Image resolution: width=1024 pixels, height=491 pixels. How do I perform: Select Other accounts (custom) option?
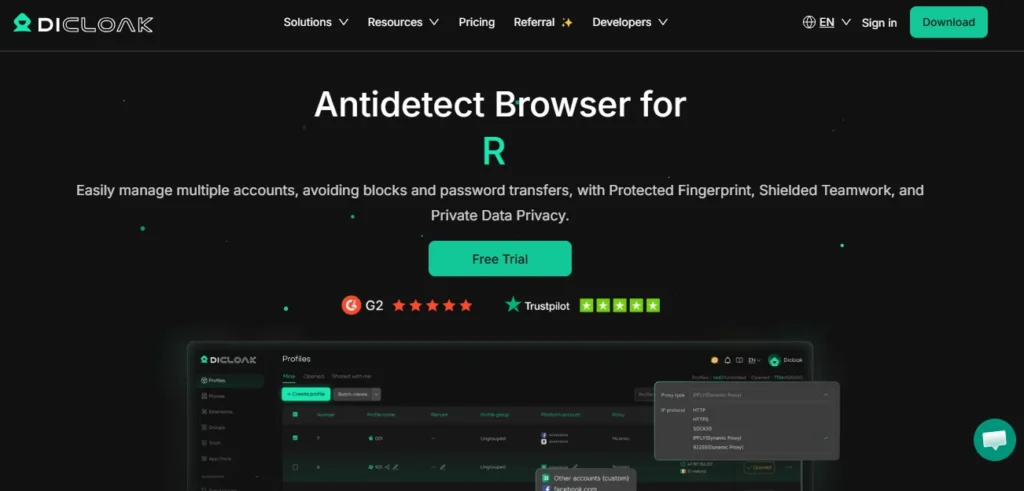[x=585, y=478]
